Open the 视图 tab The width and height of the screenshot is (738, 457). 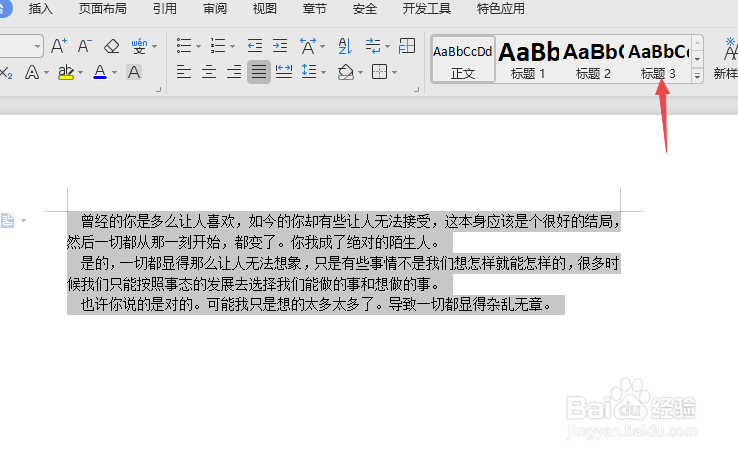pyautogui.click(x=265, y=8)
